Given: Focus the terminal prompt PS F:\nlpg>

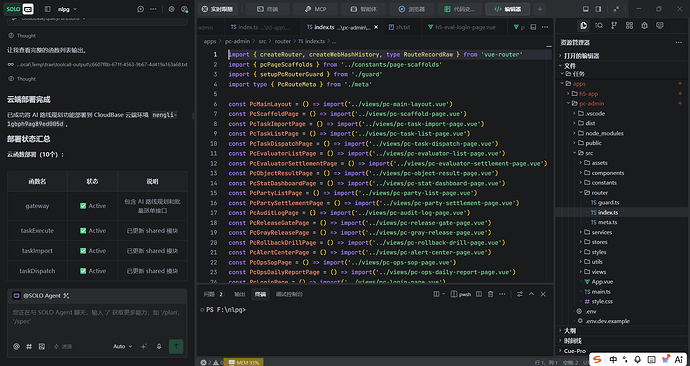Looking at the screenshot, I should (x=226, y=310).
